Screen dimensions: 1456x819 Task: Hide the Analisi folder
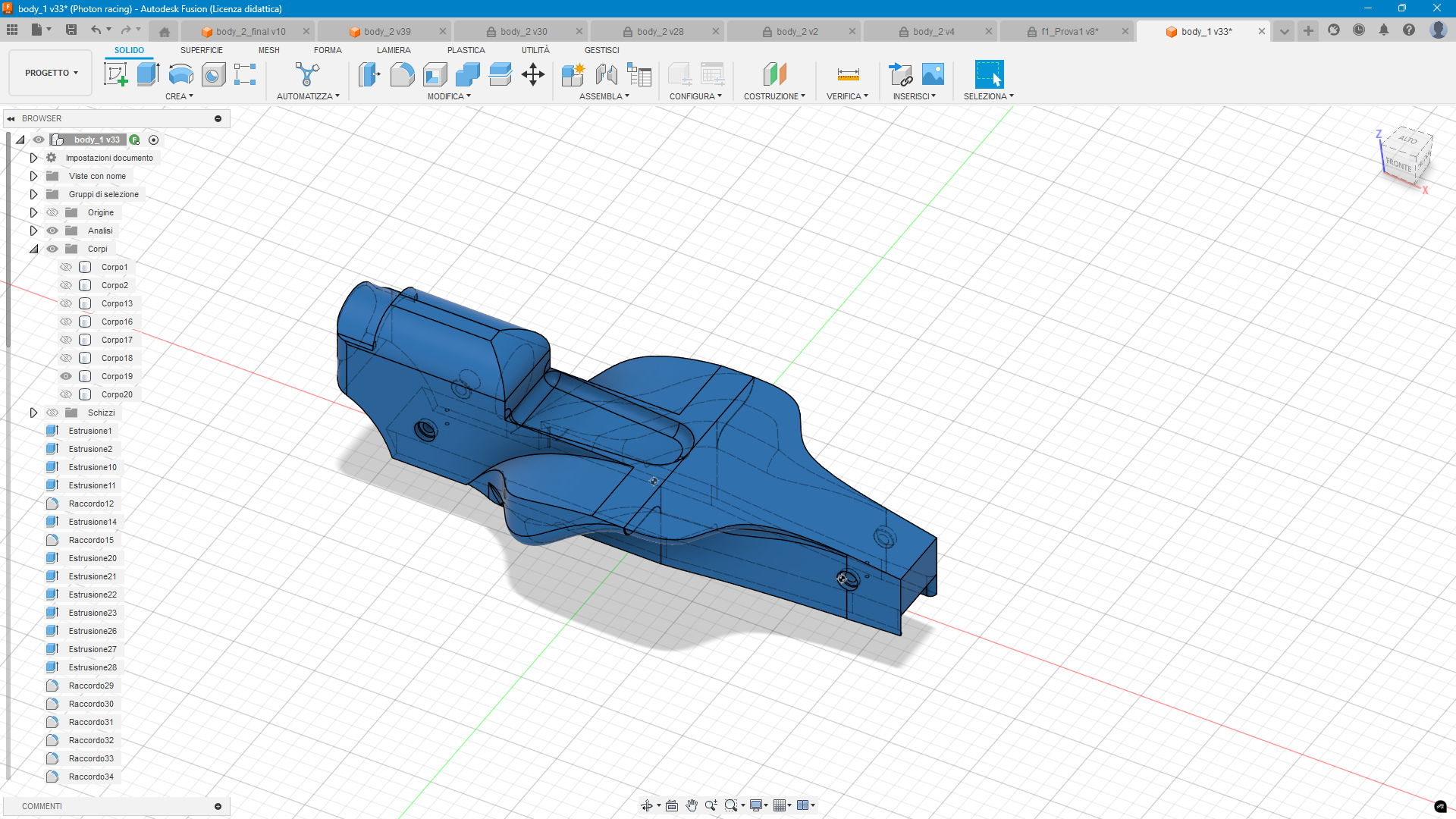[x=52, y=231]
